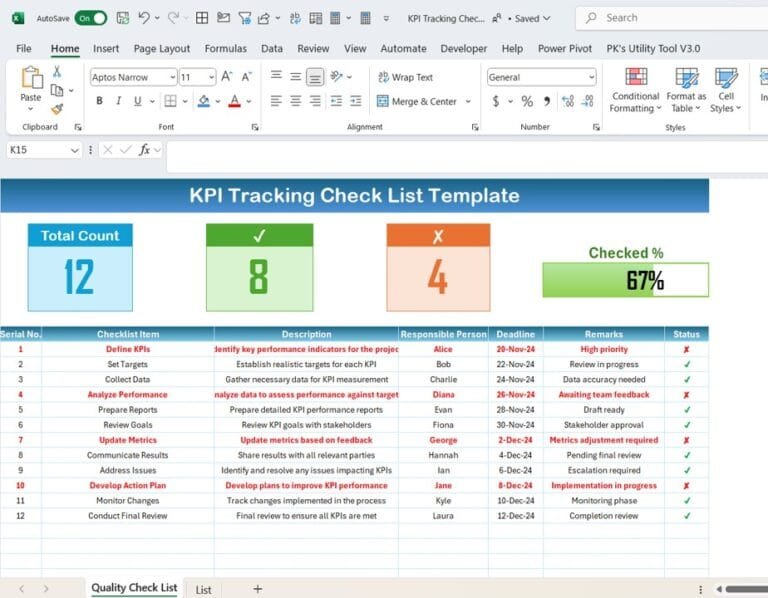Click the Orientation text angle icon
The height and width of the screenshot is (598, 768).
coord(336,76)
